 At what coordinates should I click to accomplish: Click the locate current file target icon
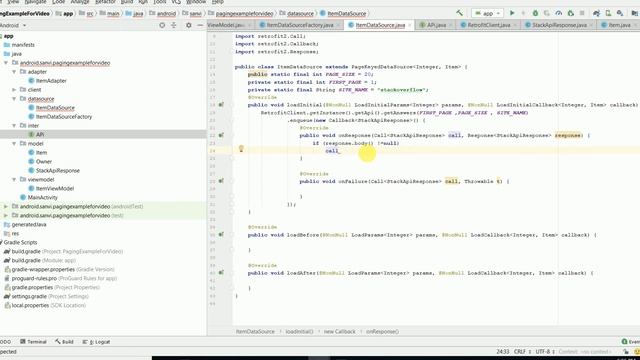coord(162,25)
